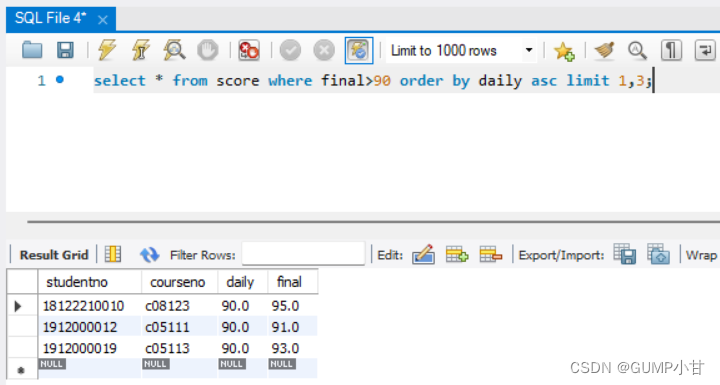
Task: Add current statement to favorite snippets
Action: pyautogui.click(x=564, y=51)
